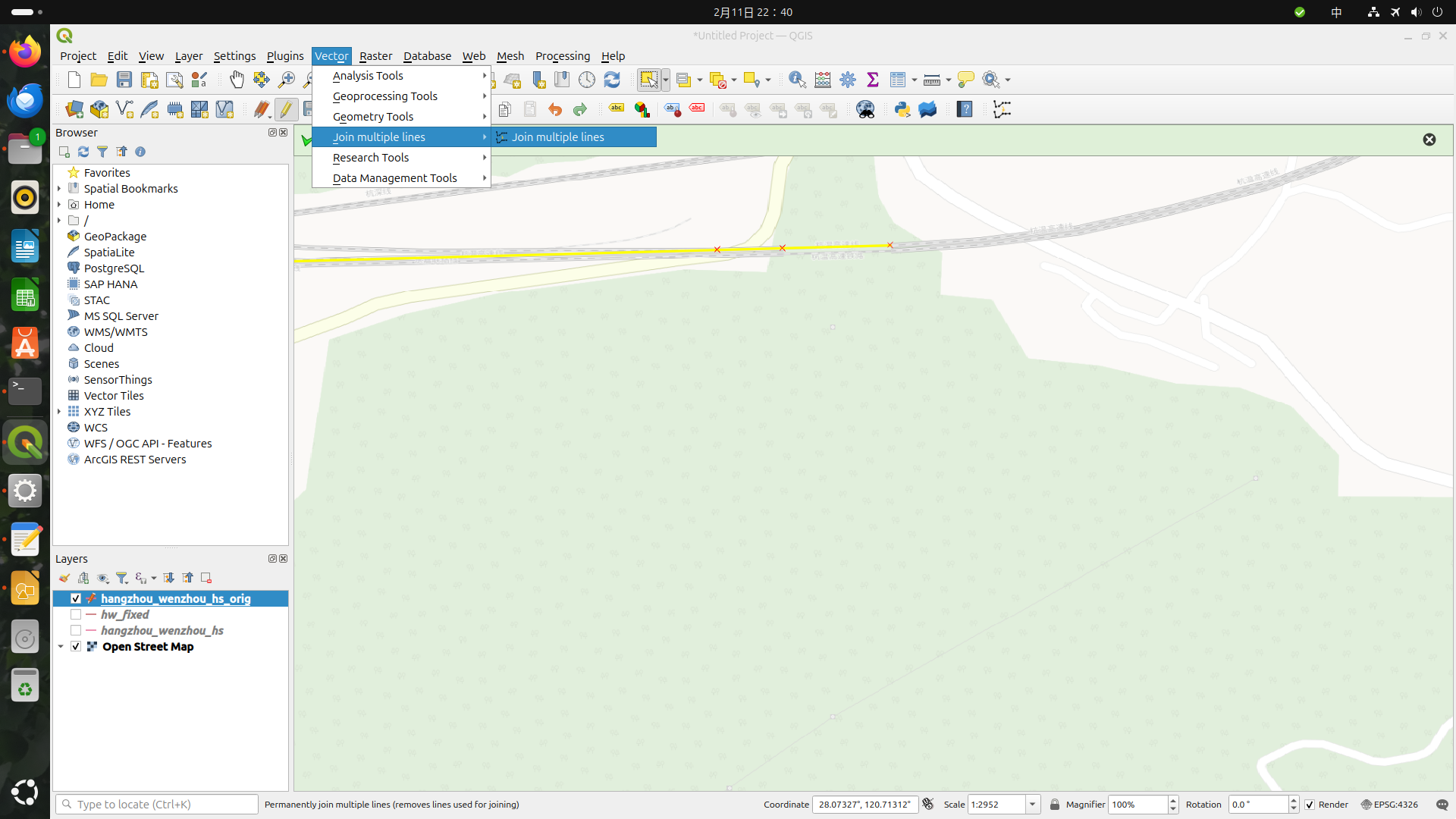This screenshot has width=1456, height=819.
Task: Open the Scale dropdown arrow
Action: point(1032,805)
